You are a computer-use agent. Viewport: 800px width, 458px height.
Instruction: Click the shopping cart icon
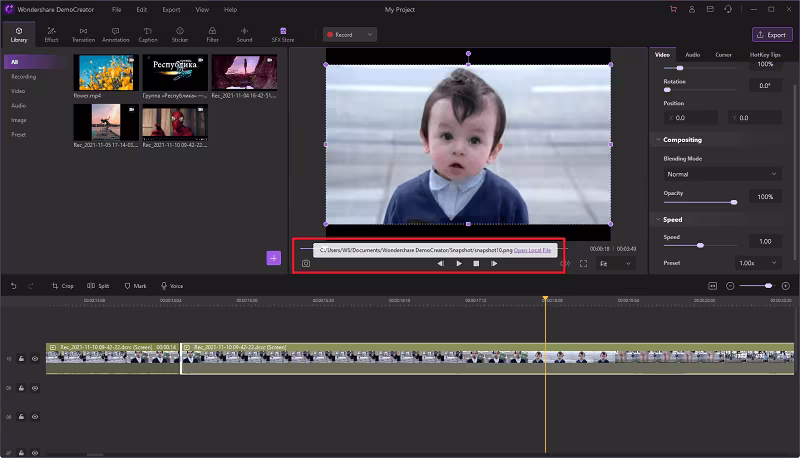673,9
